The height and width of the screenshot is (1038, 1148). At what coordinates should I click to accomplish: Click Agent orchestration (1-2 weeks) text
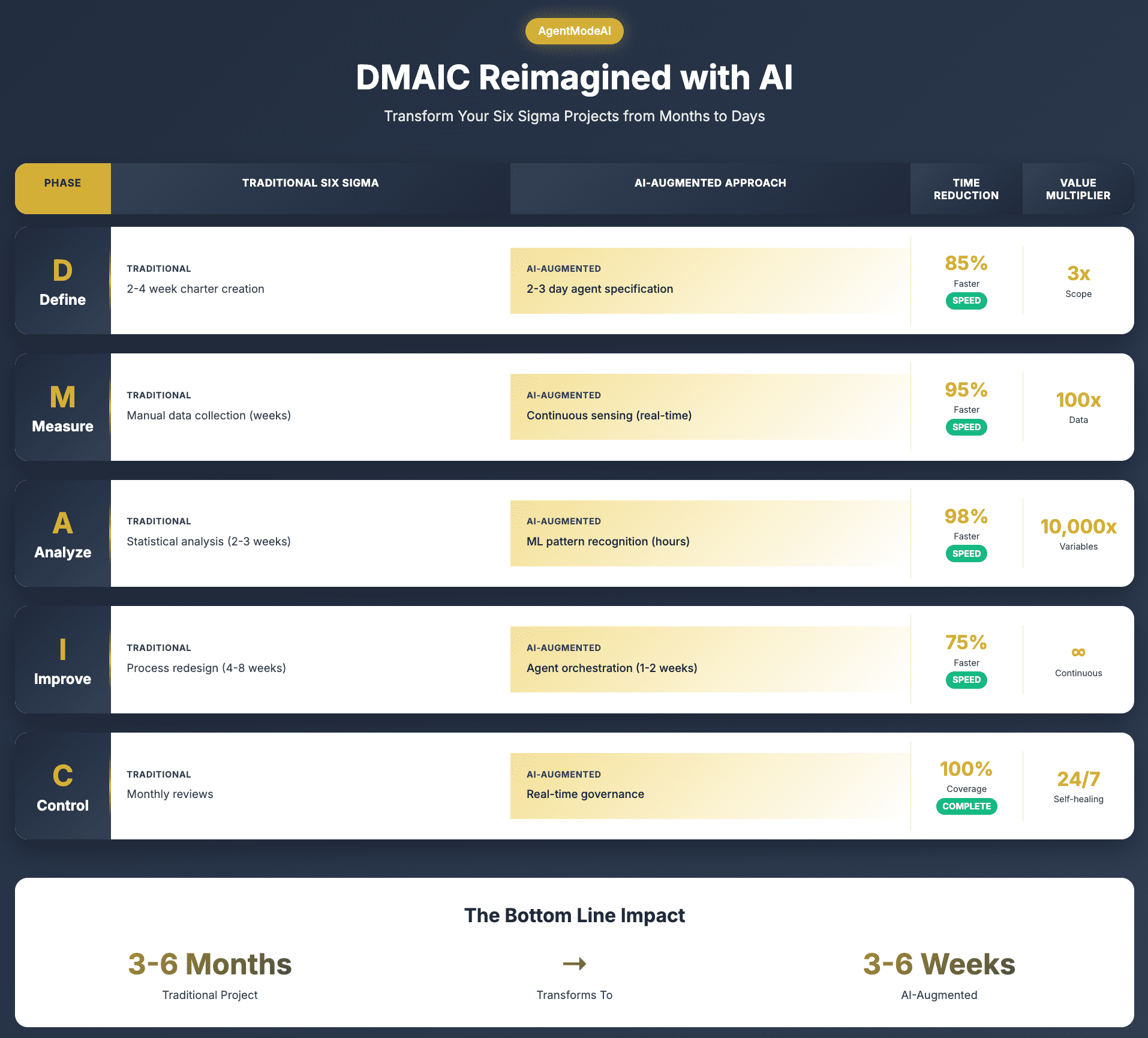coord(612,668)
